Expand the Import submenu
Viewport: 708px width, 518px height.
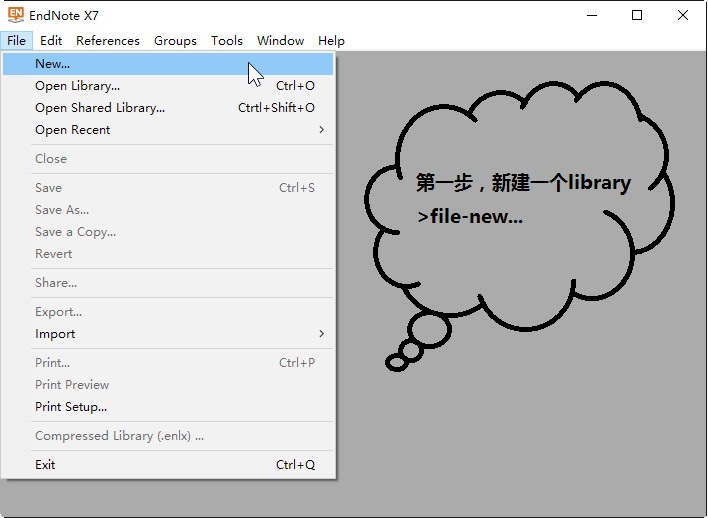coord(168,334)
